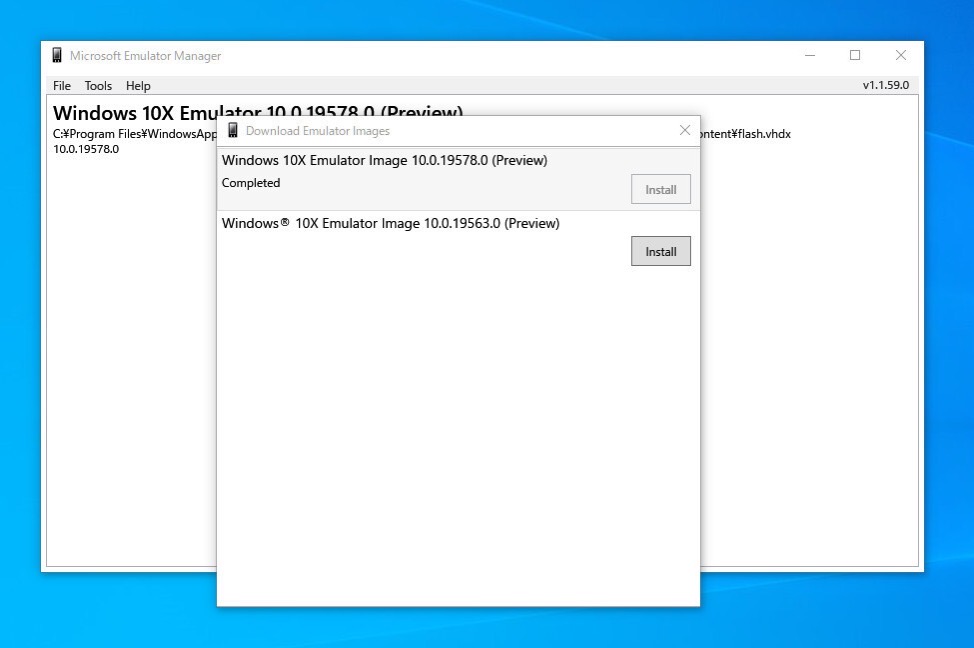Screen dimensions: 974x648
Task: Select the Windows® 10X Emulator Image 10.0.19563.0 row
Action: pyautogui.click(x=458, y=241)
